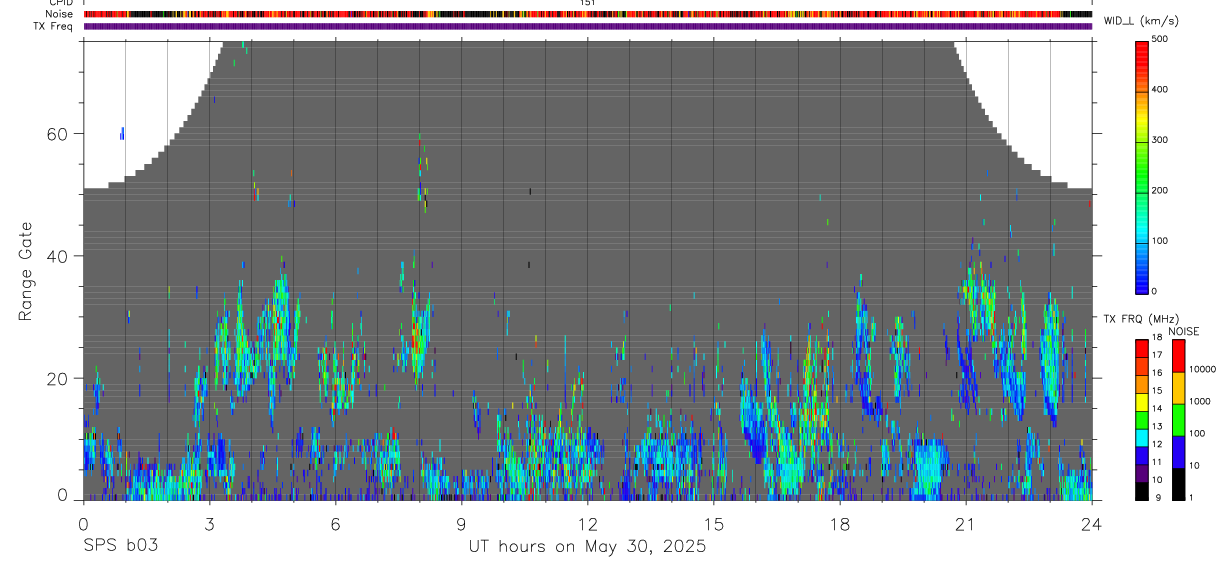
Task: Click x-axis tick label '9'
Action: point(461,525)
